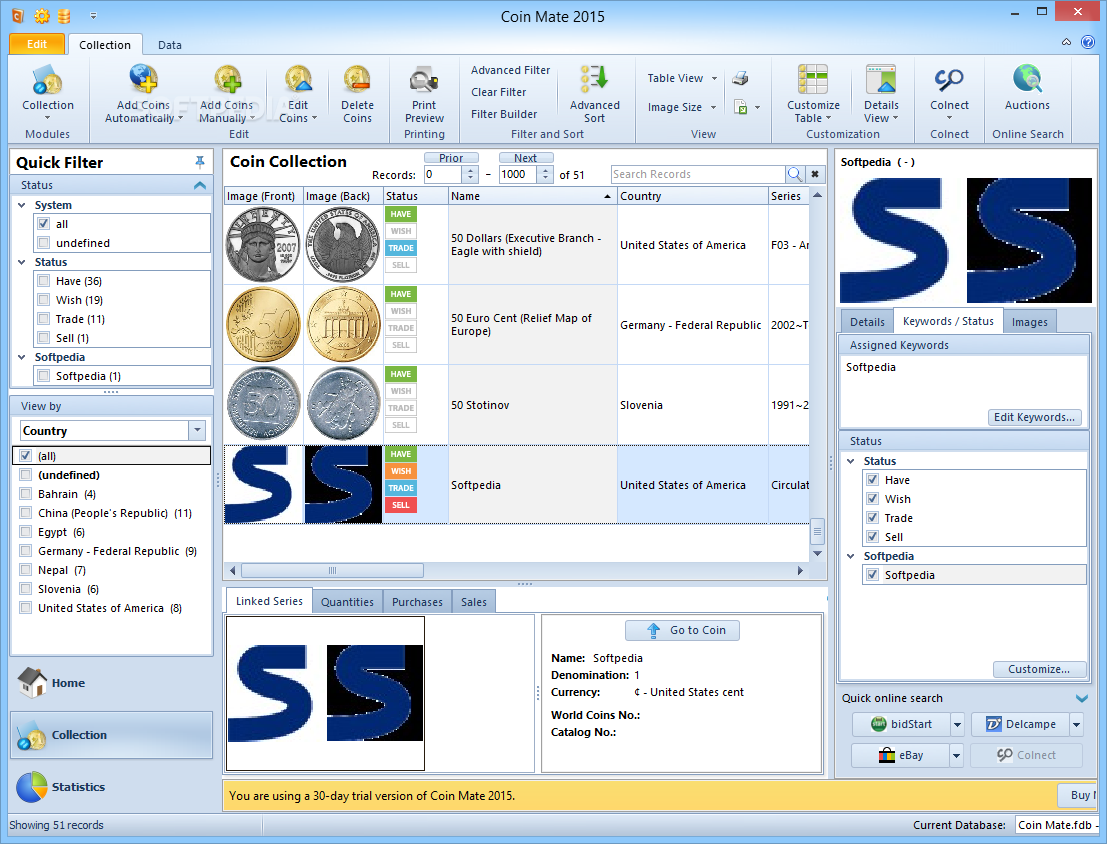Open the Purchases tab
The width and height of the screenshot is (1107, 844).
(x=417, y=602)
